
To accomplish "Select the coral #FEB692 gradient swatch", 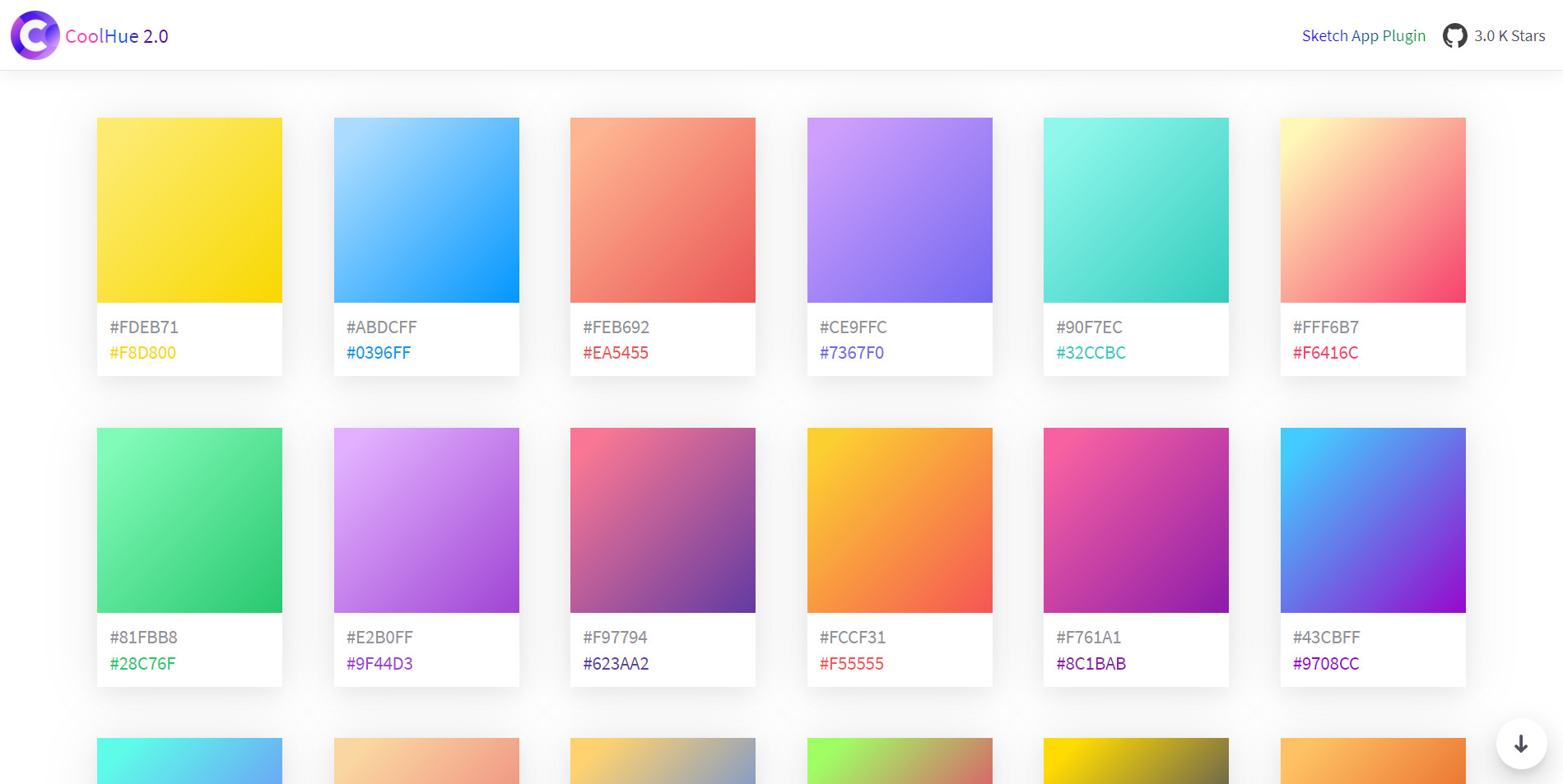I will (x=663, y=210).
